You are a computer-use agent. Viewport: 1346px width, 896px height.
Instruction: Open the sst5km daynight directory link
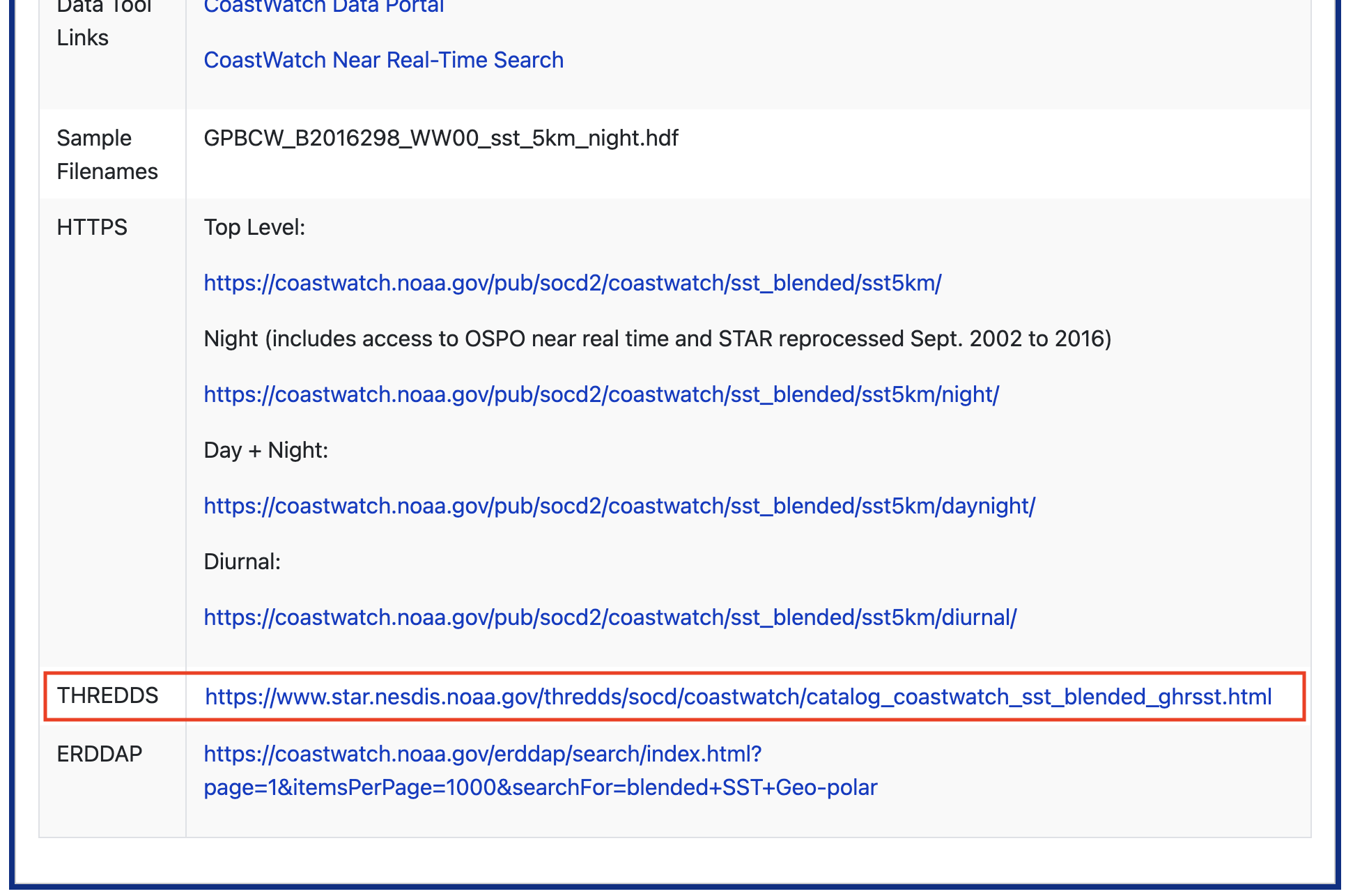click(619, 506)
